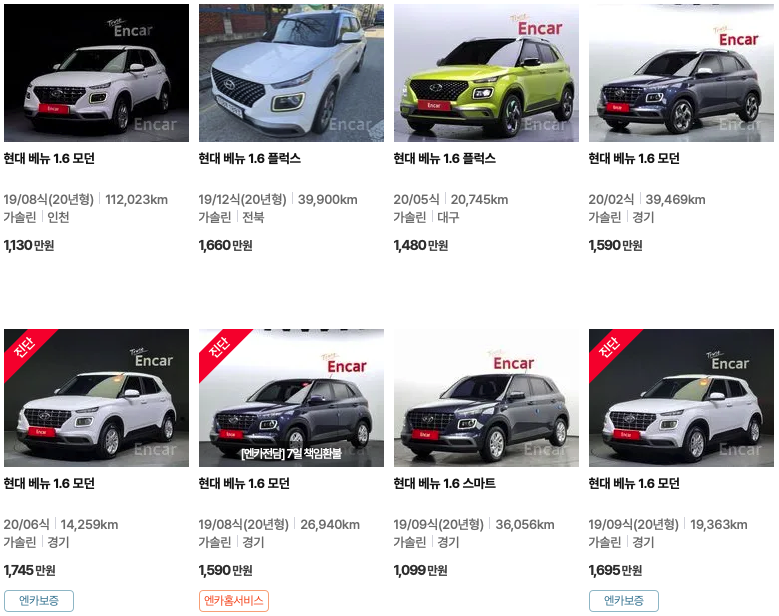Click the 엔카홈서비스 badge
The height and width of the screenshot is (616, 779).
[234, 601]
